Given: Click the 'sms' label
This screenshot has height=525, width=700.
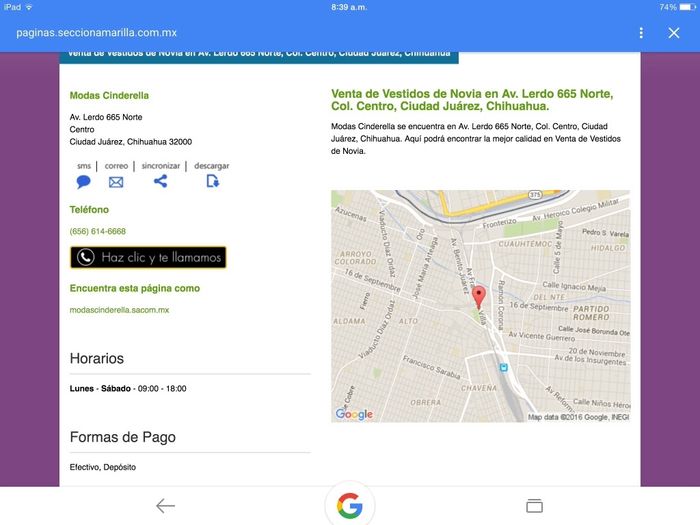Looking at the screenshot, I should point(83,166).
